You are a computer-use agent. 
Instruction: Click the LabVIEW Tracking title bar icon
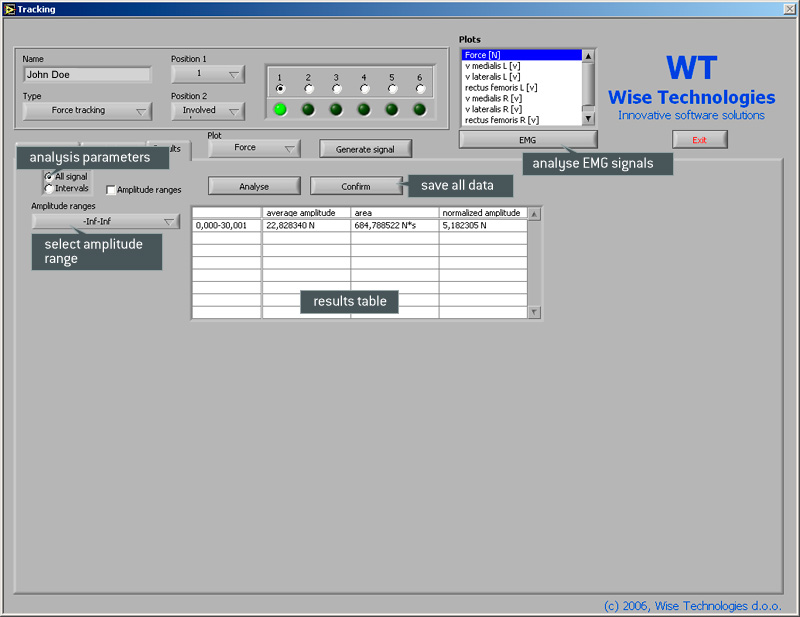point(9,9)
